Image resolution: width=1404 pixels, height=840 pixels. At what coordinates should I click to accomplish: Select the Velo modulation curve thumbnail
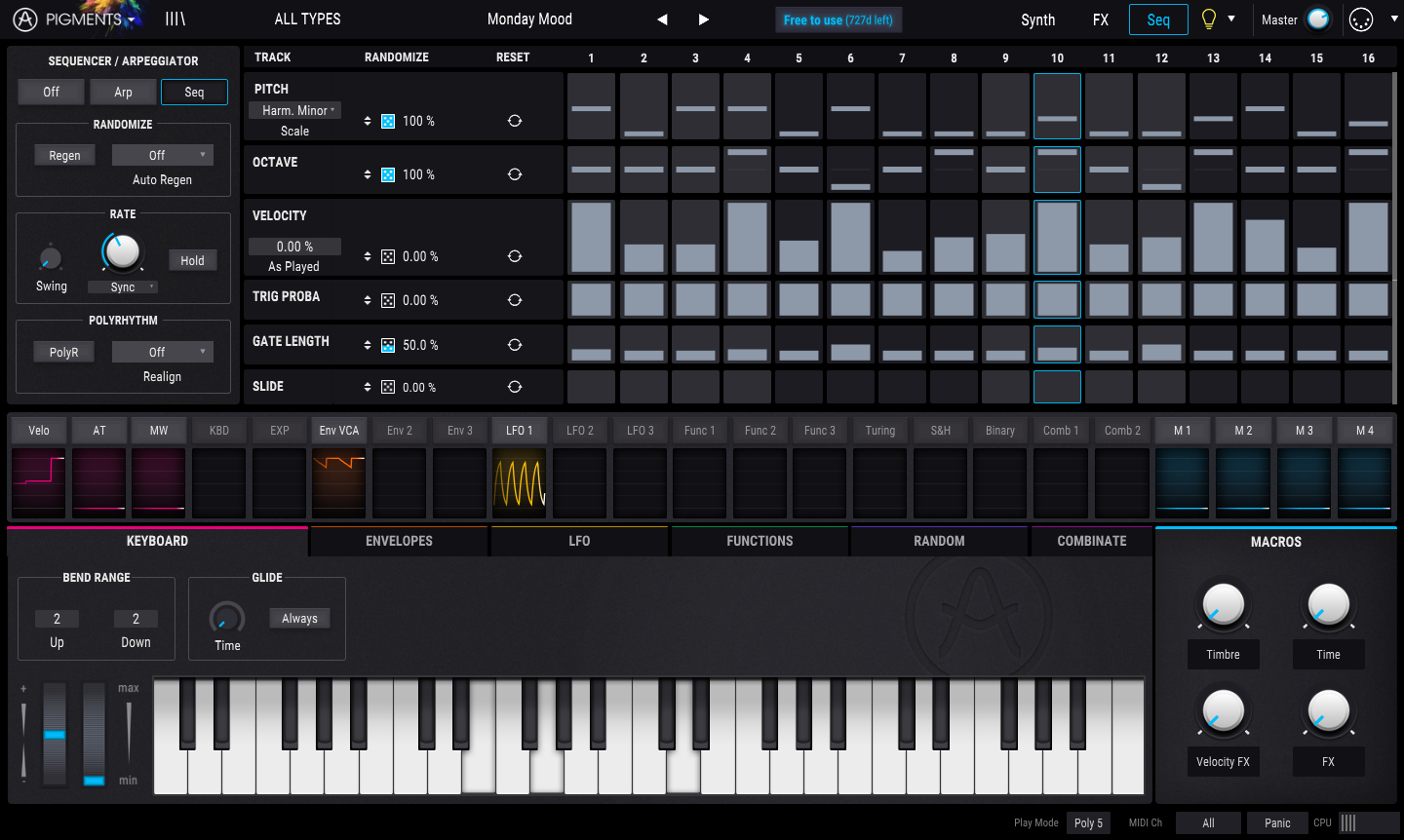[39, 482]
